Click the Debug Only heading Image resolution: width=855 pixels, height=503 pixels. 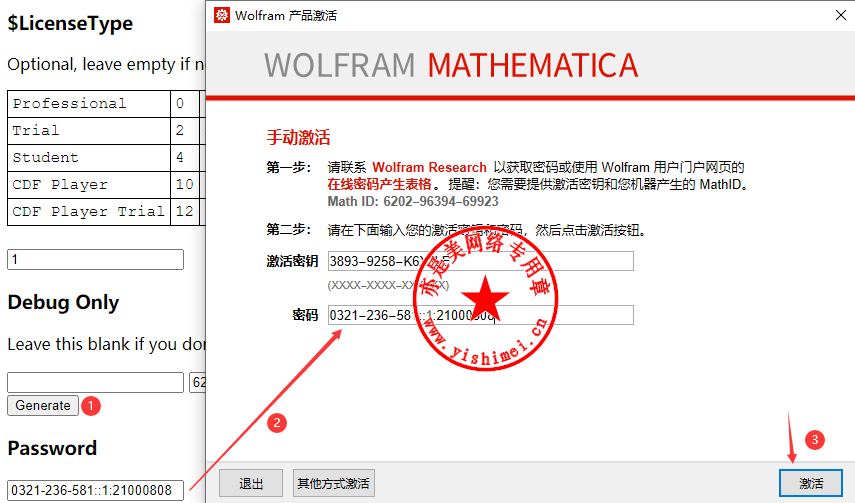(63, 302)
